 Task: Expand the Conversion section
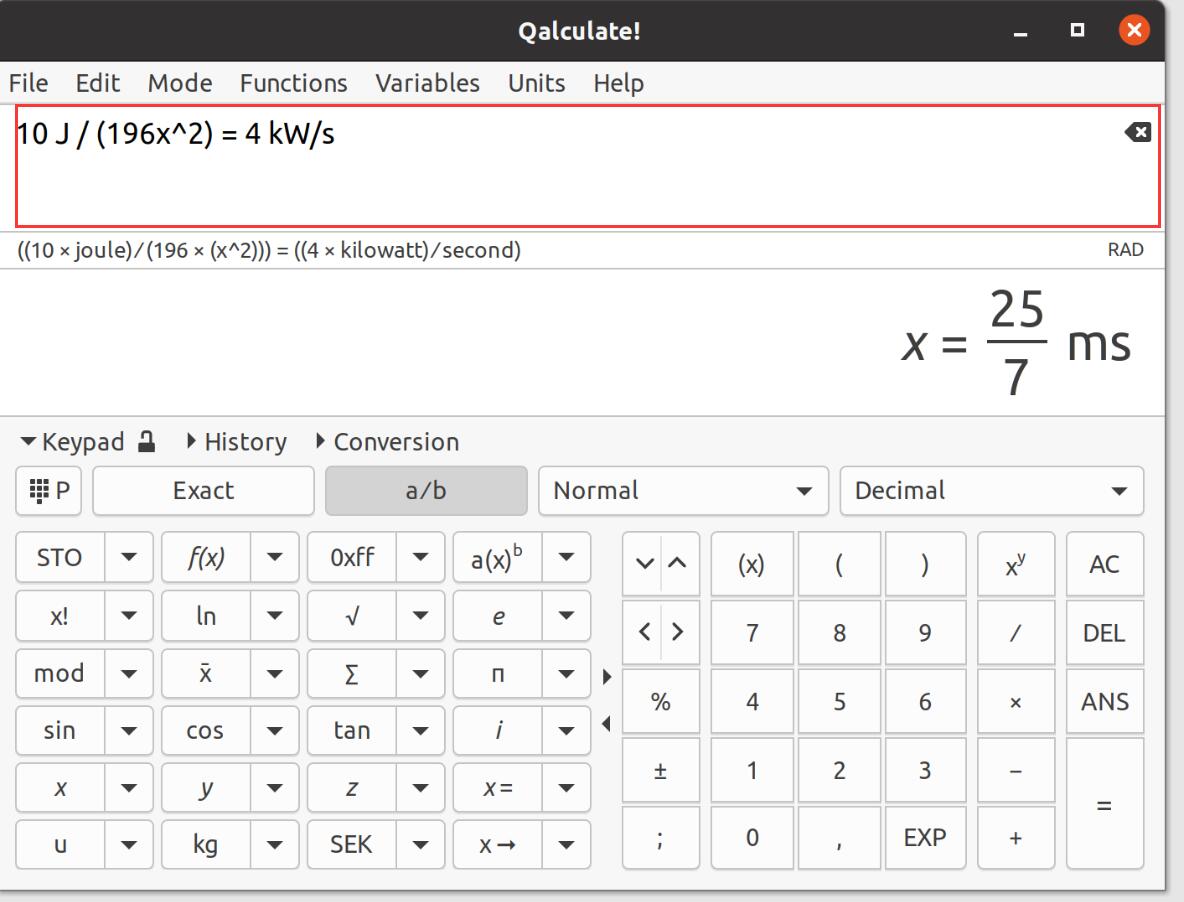pyautogui.click(x=387, y=442)
